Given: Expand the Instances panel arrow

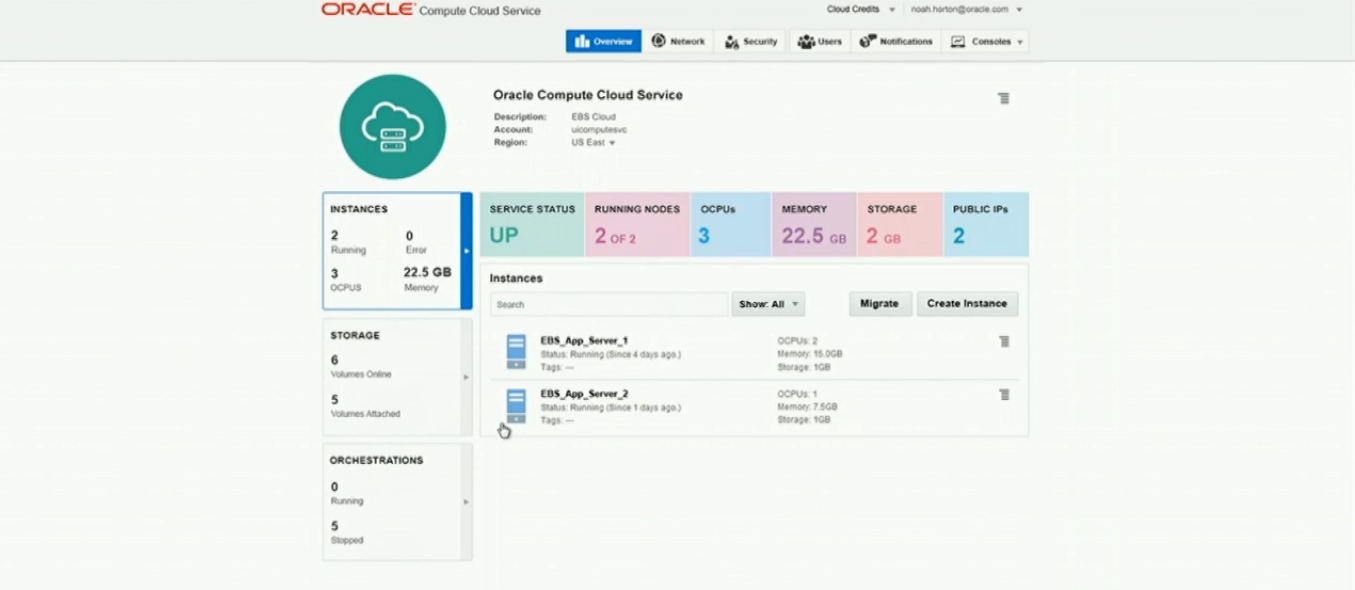Looking at the screenshot, I should (466, 251).
